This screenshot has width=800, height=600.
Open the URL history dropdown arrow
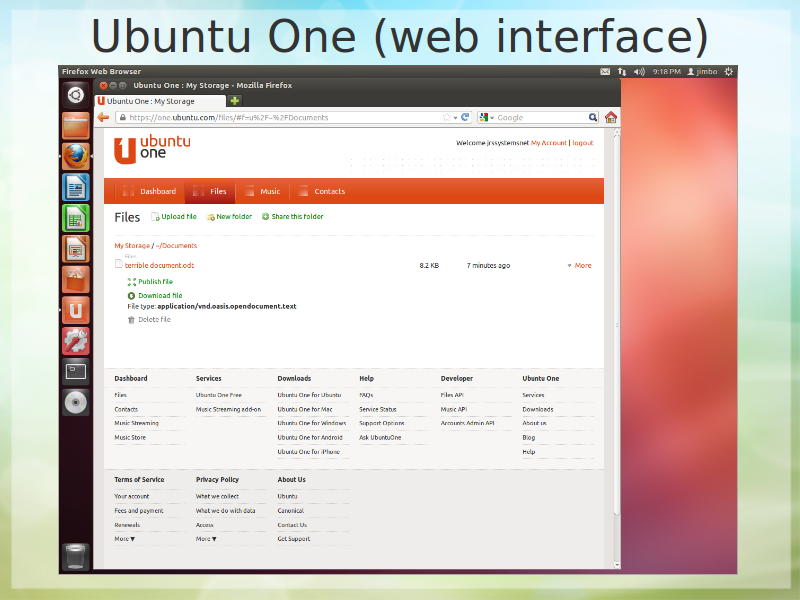tap(455, 118)
